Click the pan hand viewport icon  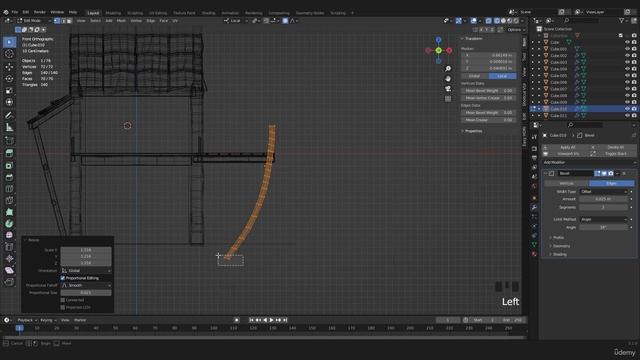pyautogui.click(x=448, y=79)
